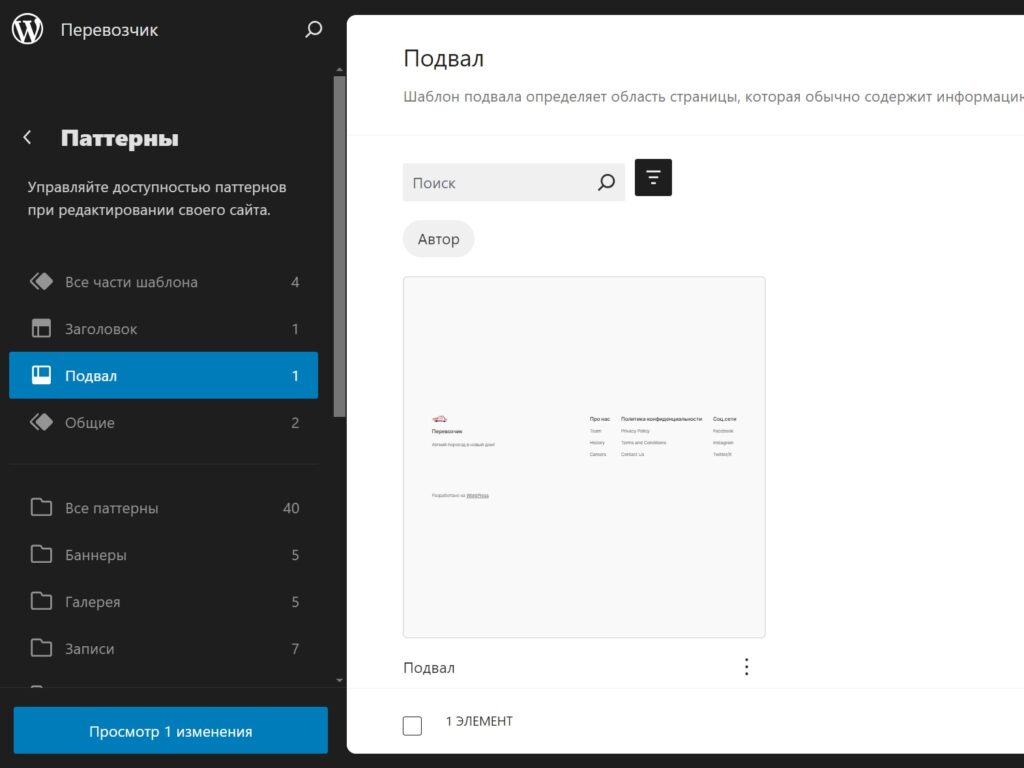Focus the Поиск search field
This screenshot has height=768, width=1024.
(x=514, y=182)
